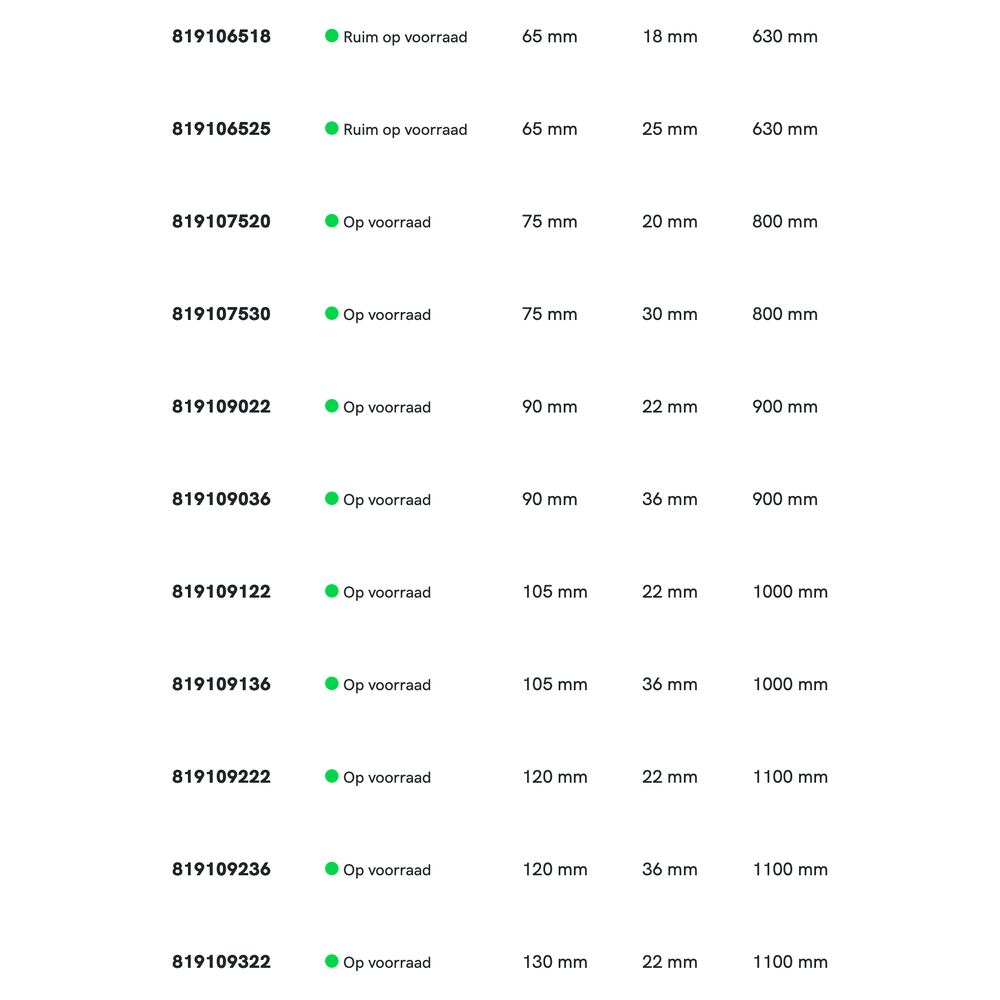Open article number 819107530
Screen dimensions: 1000x1000
pyautogui.click(x=221, y=314)
